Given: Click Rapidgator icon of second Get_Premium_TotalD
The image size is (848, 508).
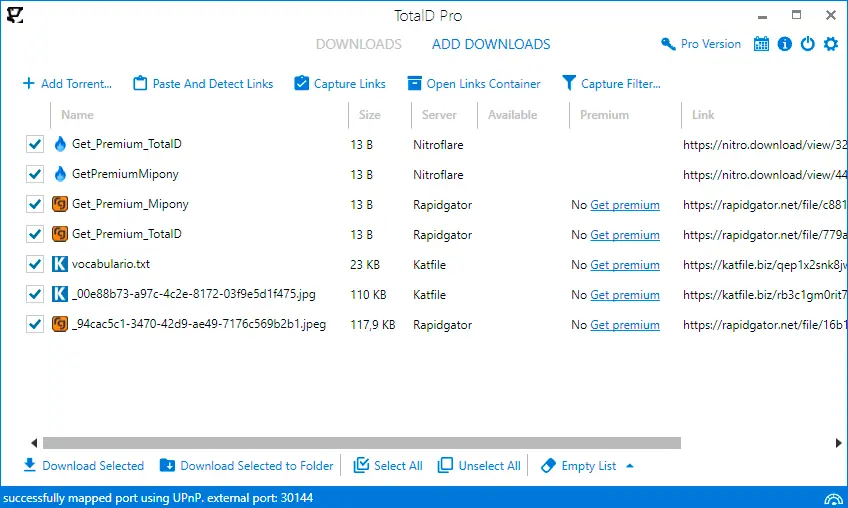Looking at the screenshot, I should pos(59,234).
